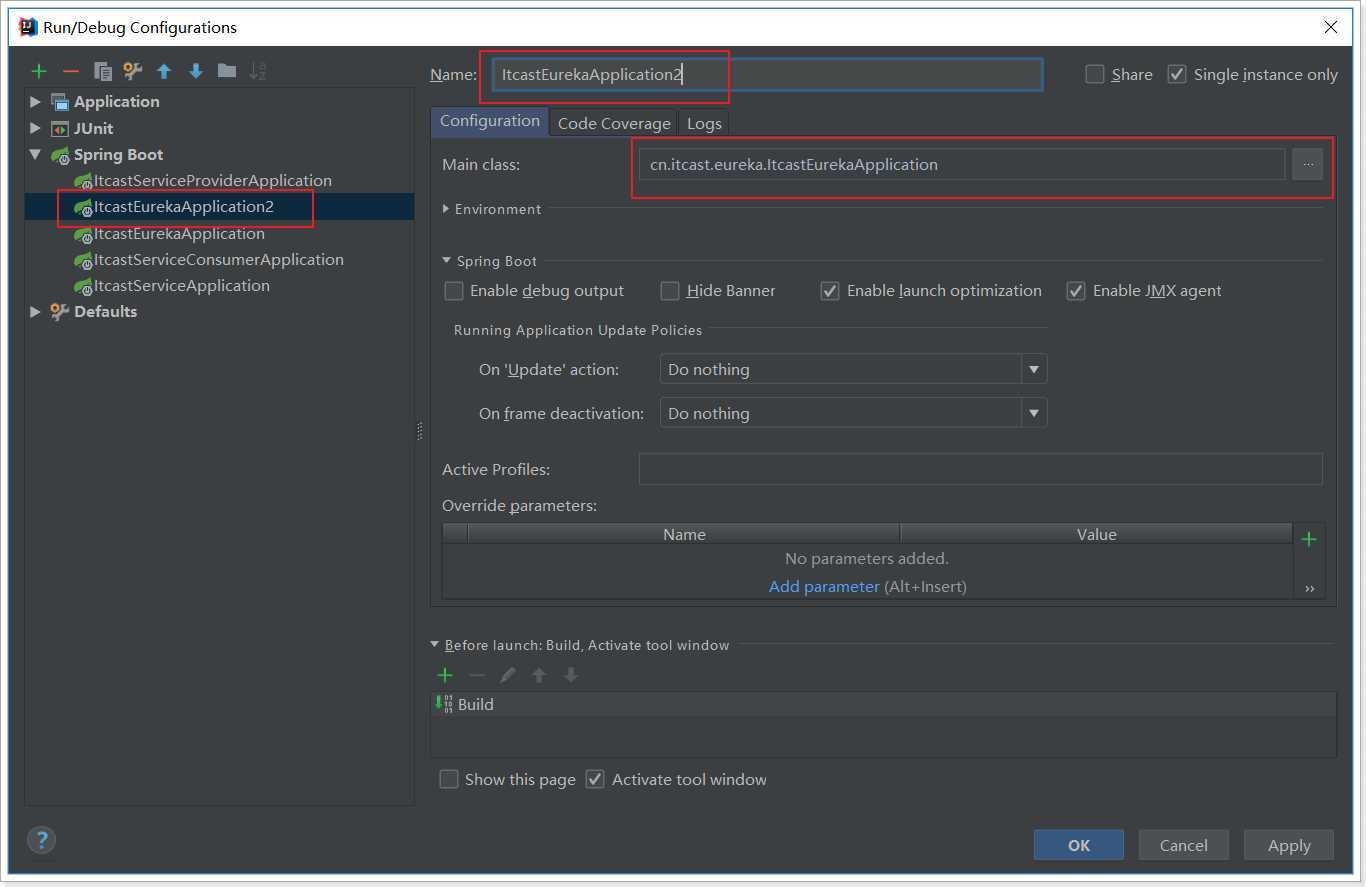Open edit defaults wrench icon
Image resolution: width=1366 pixels, height=887 pixels.
(132, 71)
